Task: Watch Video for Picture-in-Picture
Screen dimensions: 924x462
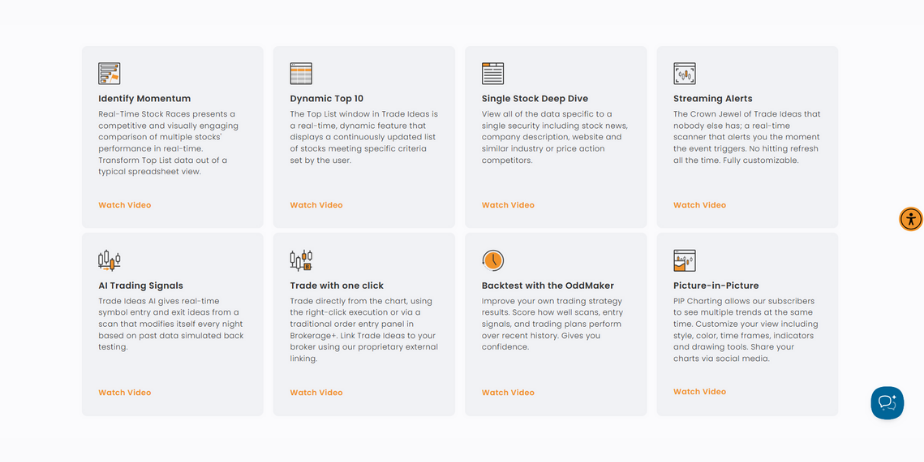Action: point(699,392)
